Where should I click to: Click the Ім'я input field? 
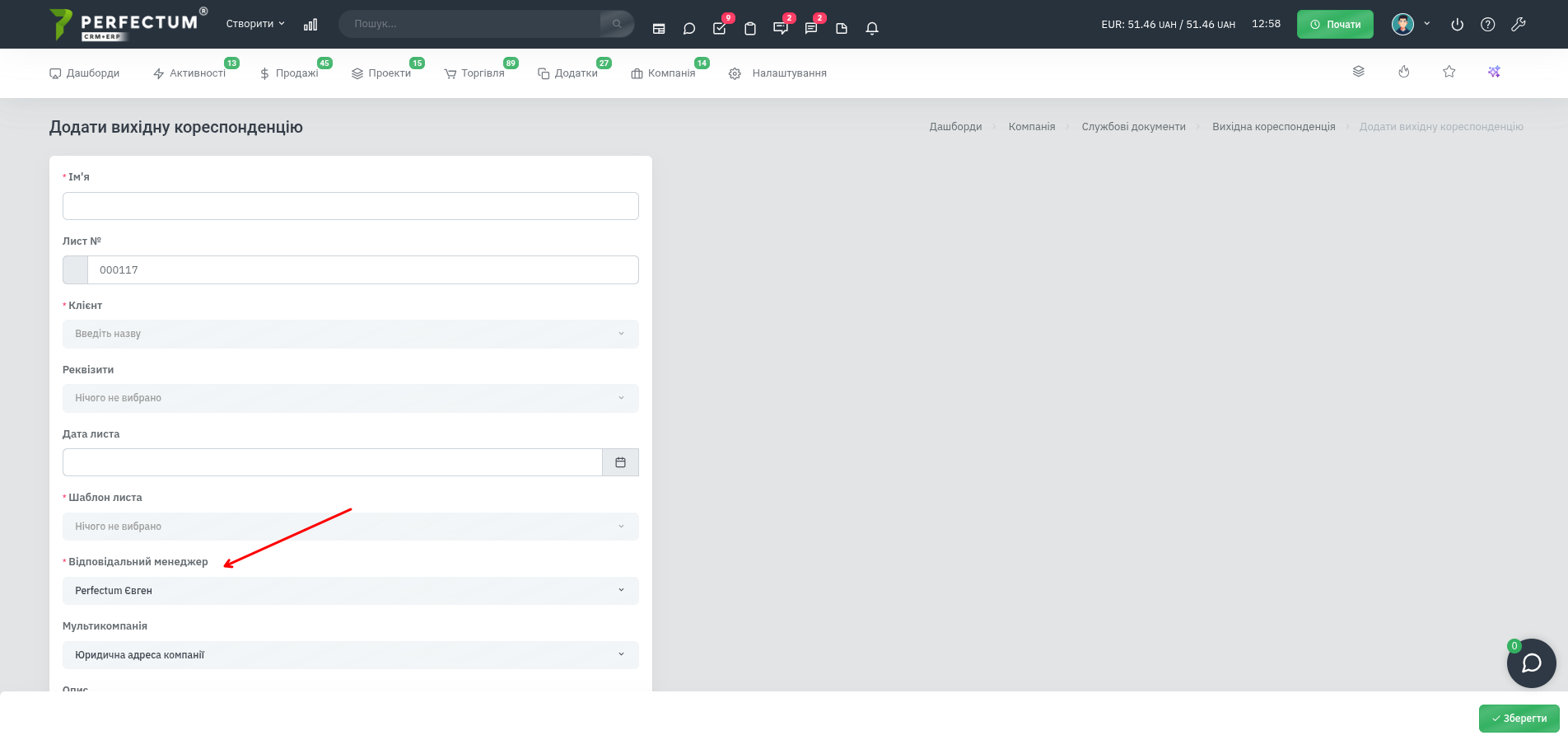point(351,206)
